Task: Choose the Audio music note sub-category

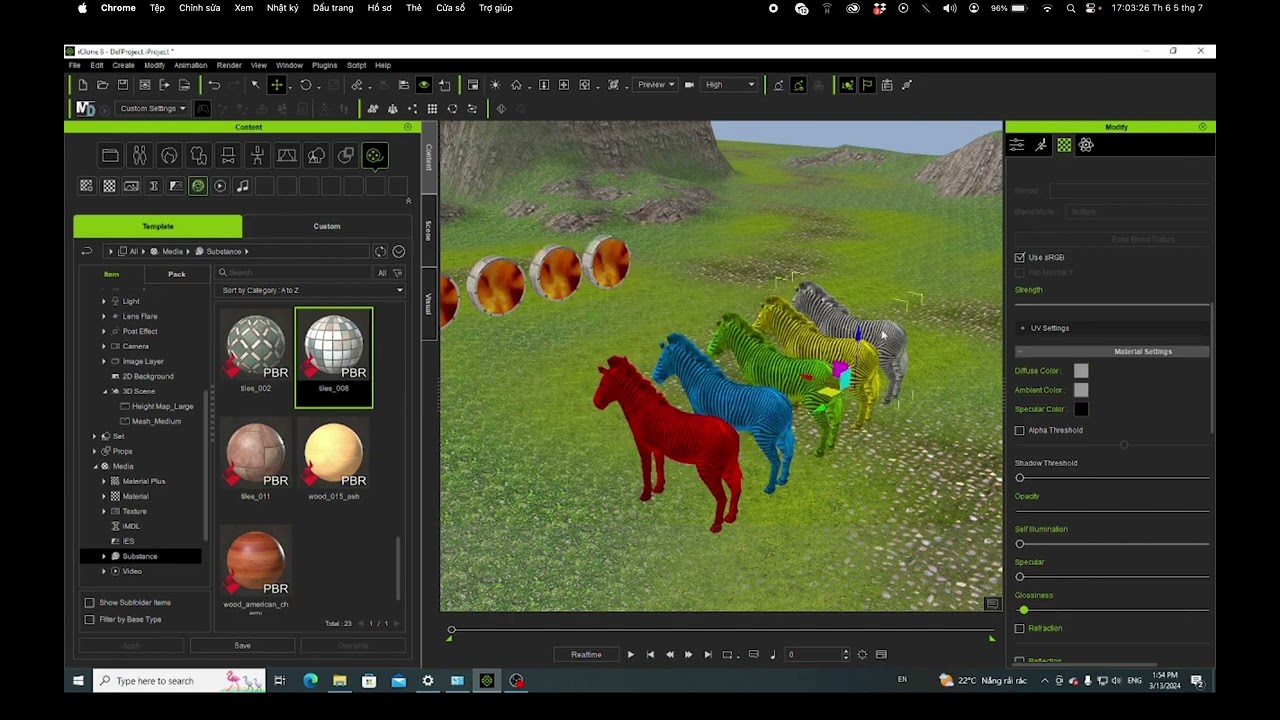Action: pyautogui.click(x=242, y=186)
